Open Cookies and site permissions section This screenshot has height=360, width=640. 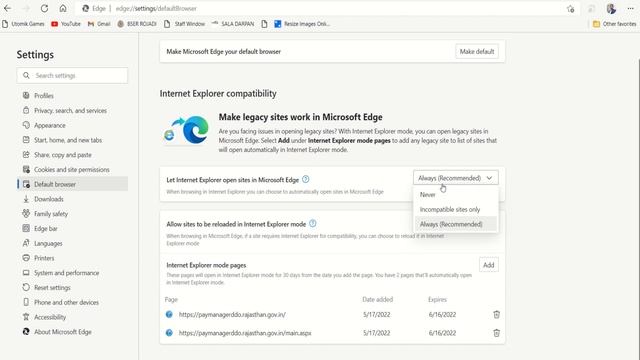point(72,169)
